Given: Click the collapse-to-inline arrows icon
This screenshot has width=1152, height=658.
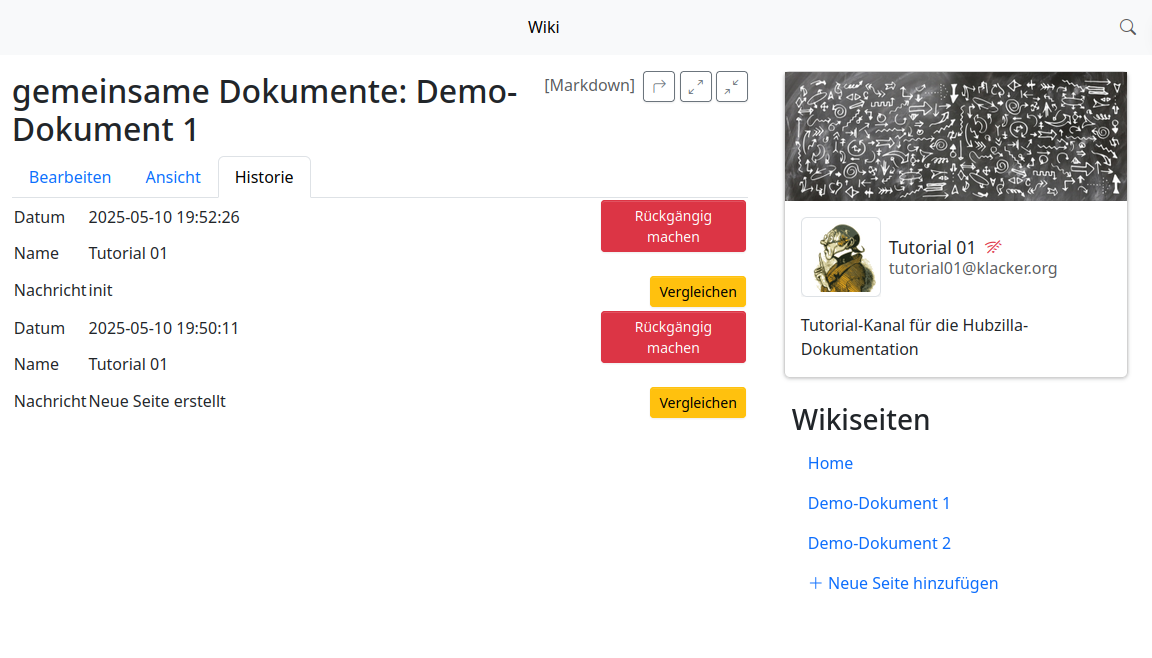Looking at the screenshot, I should coord(732,87).
